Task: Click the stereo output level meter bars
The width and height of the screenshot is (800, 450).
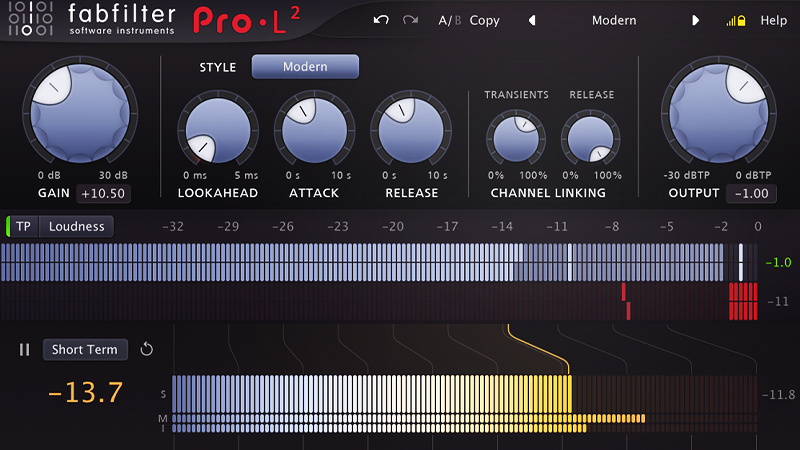Action: point(379,262)
